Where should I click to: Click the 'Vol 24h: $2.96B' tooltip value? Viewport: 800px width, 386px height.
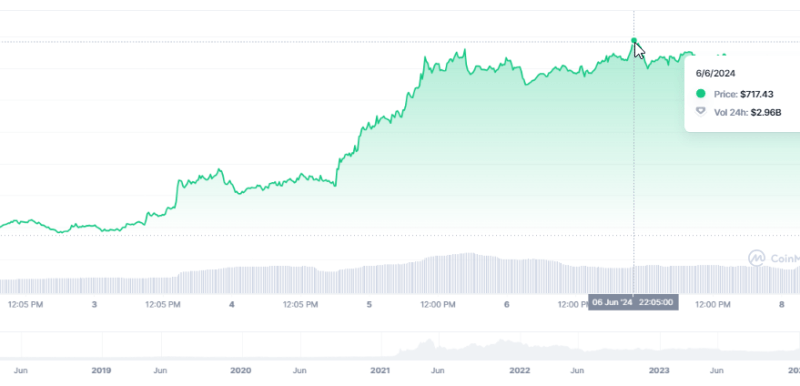click(x=747, y=112)
